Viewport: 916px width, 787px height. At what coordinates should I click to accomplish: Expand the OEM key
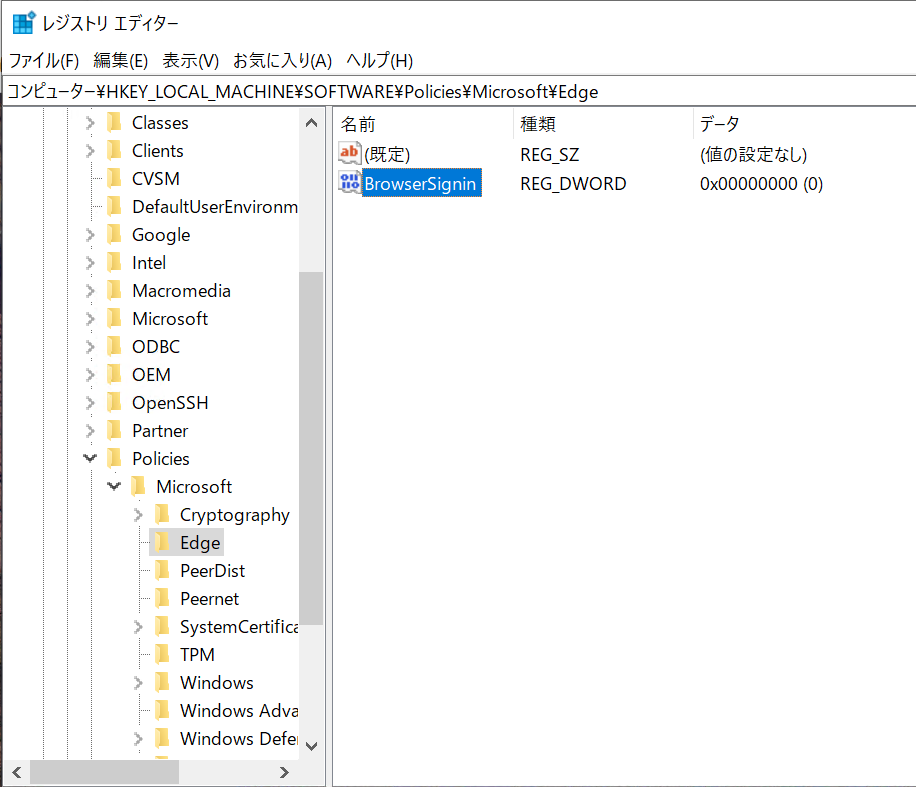coord(90,375)
